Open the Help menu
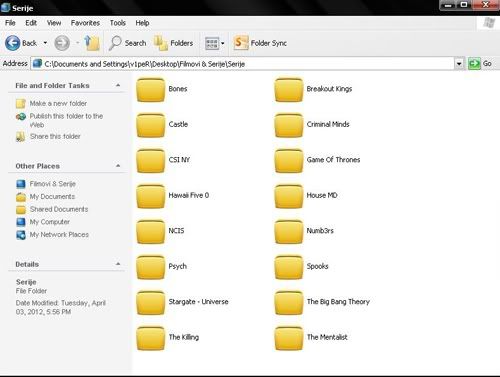Image resolution: width=500 pixels, height=377 pixels. tap(142, 23)
